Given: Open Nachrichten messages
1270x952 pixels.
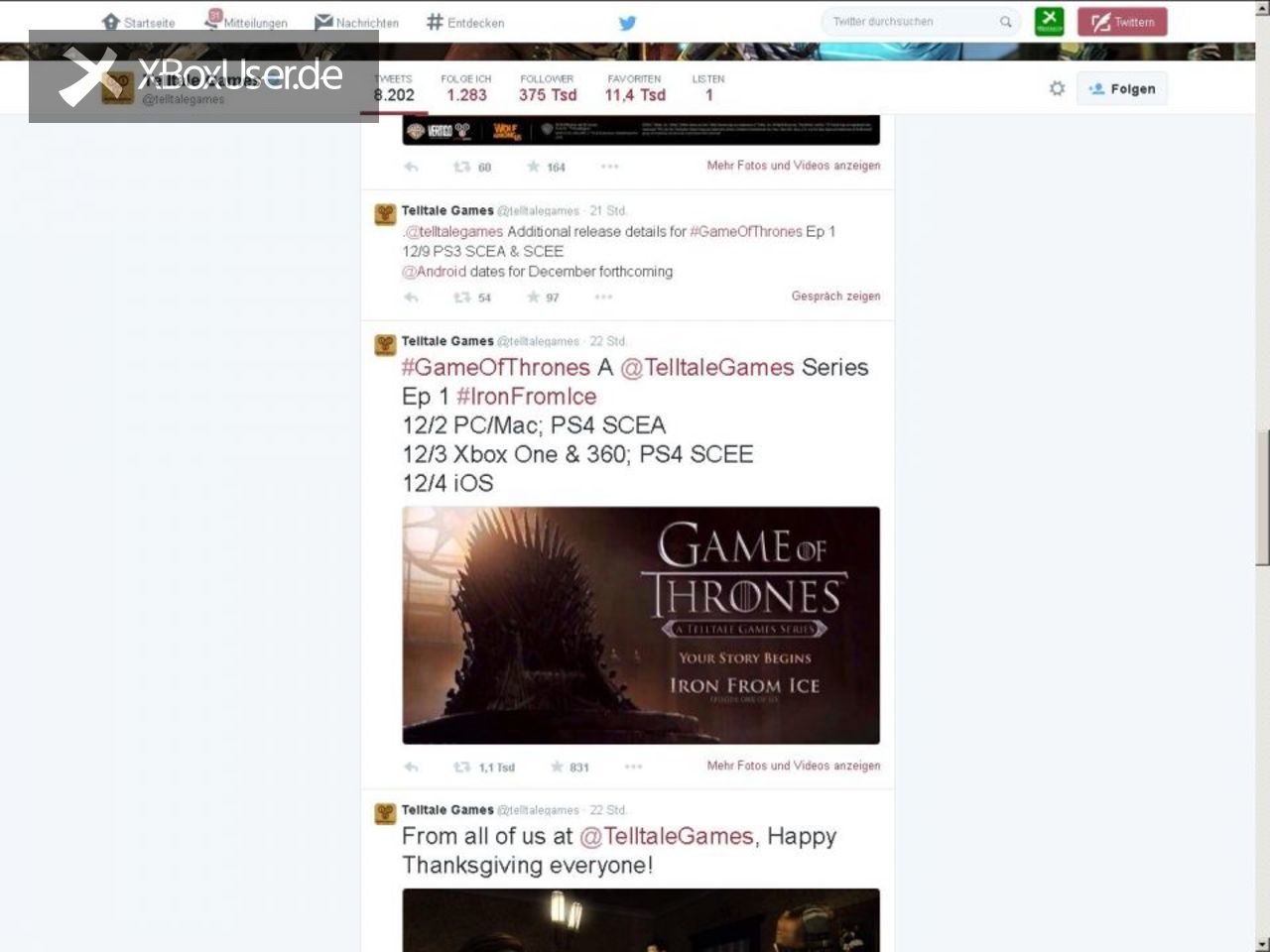Looking at the screenshot, I should (356, 22).
